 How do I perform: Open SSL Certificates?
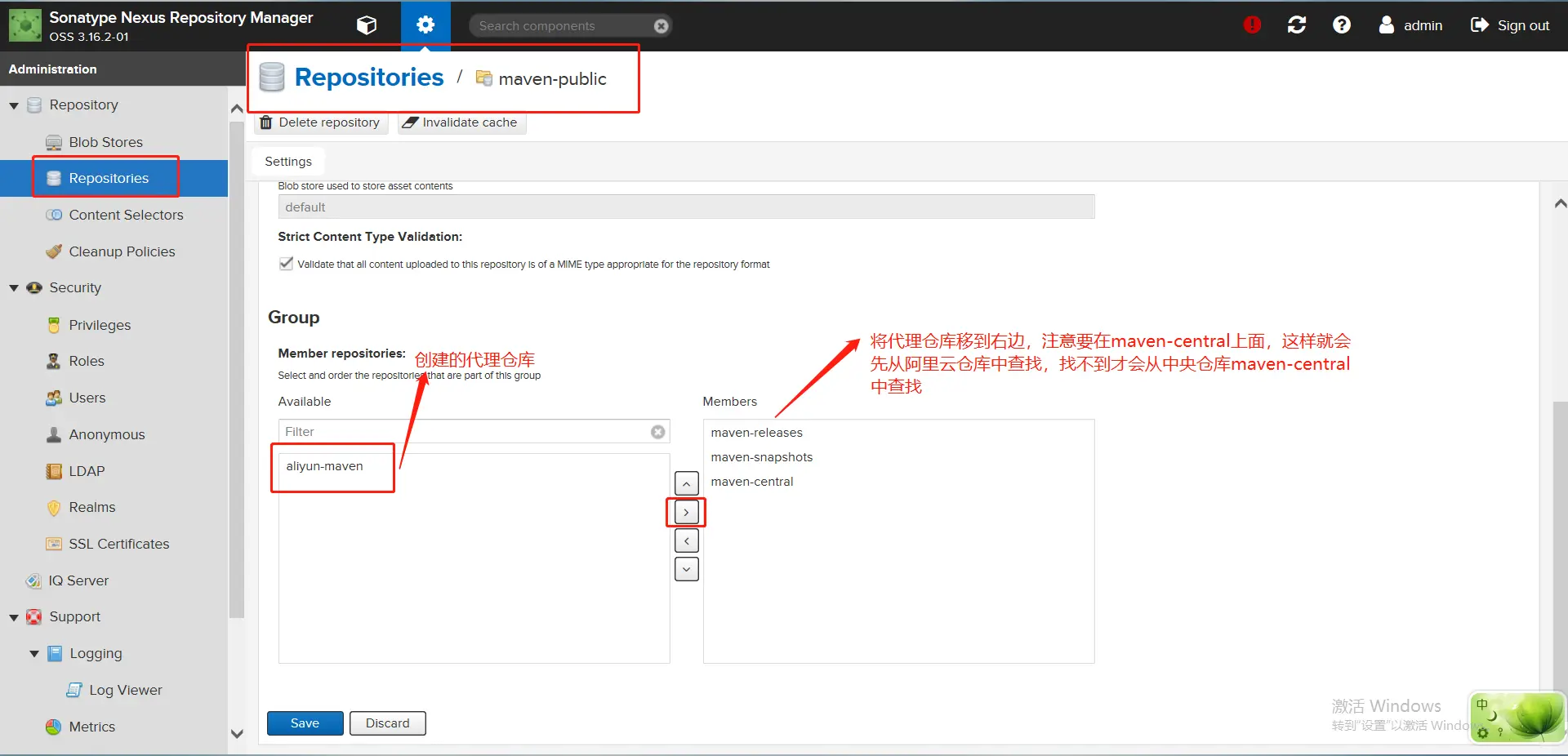coord(119,544)
